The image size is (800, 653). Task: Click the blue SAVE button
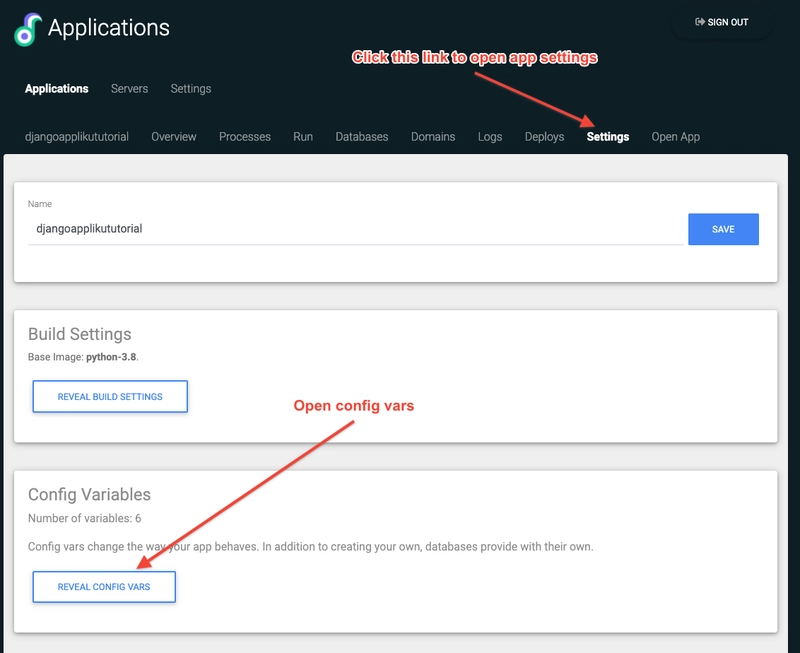(723, 229)
